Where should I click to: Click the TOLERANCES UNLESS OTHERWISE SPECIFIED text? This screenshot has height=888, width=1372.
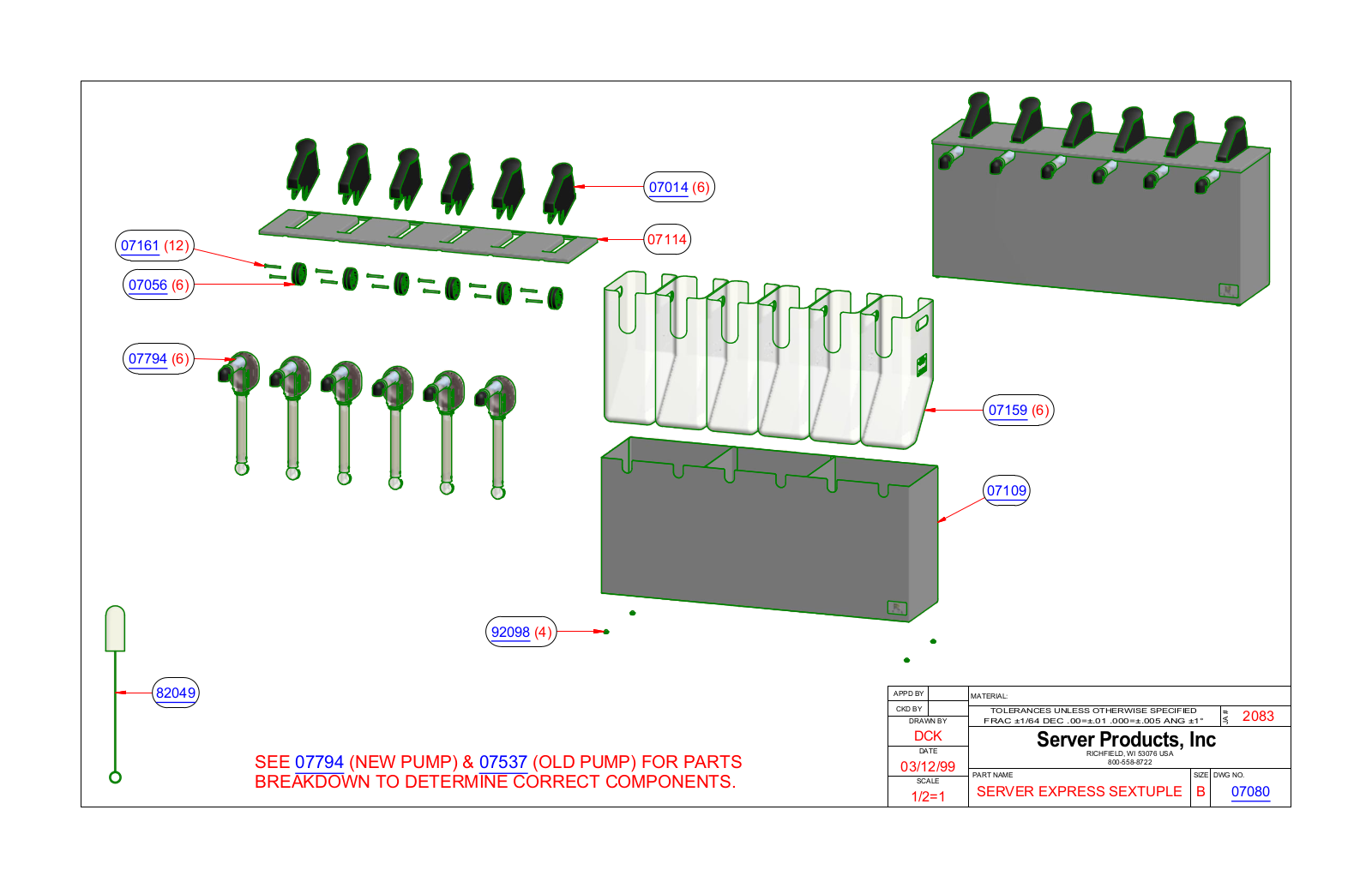pyautogui.click(x=1093, y=711)
